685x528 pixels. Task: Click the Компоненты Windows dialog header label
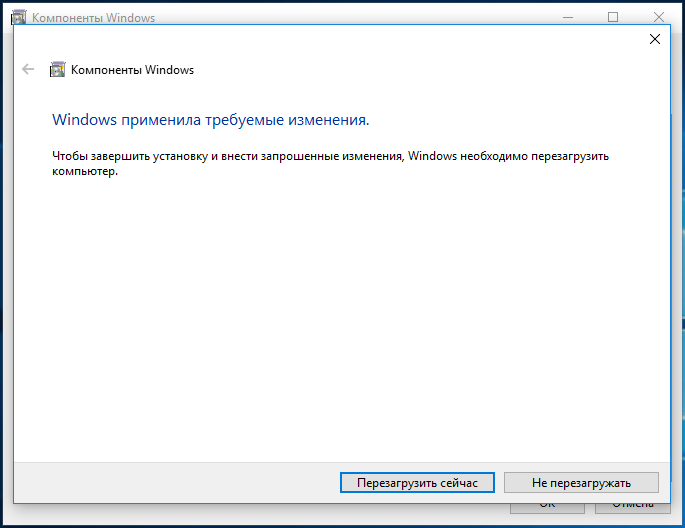(x=132, y=70)
